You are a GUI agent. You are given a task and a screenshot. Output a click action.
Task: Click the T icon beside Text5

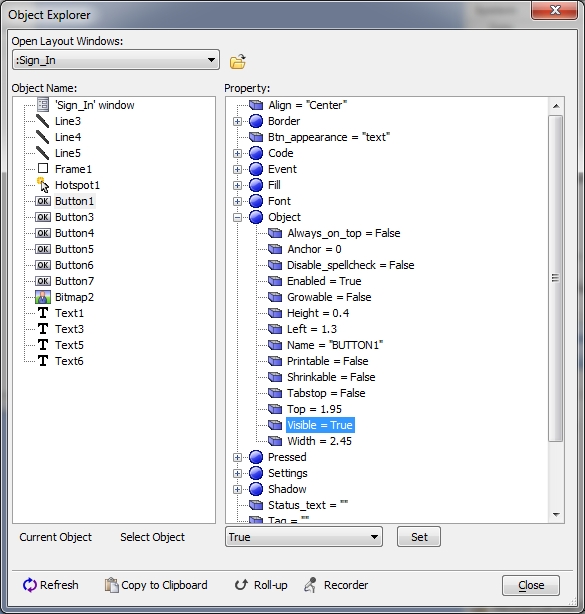[43, 345]
